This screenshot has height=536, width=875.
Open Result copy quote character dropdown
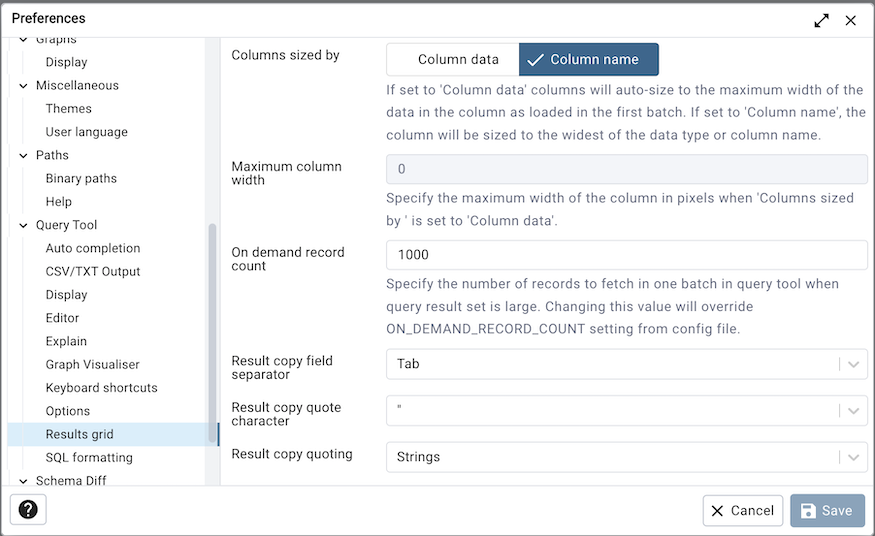pyautogui.click(x=626, y=411)
